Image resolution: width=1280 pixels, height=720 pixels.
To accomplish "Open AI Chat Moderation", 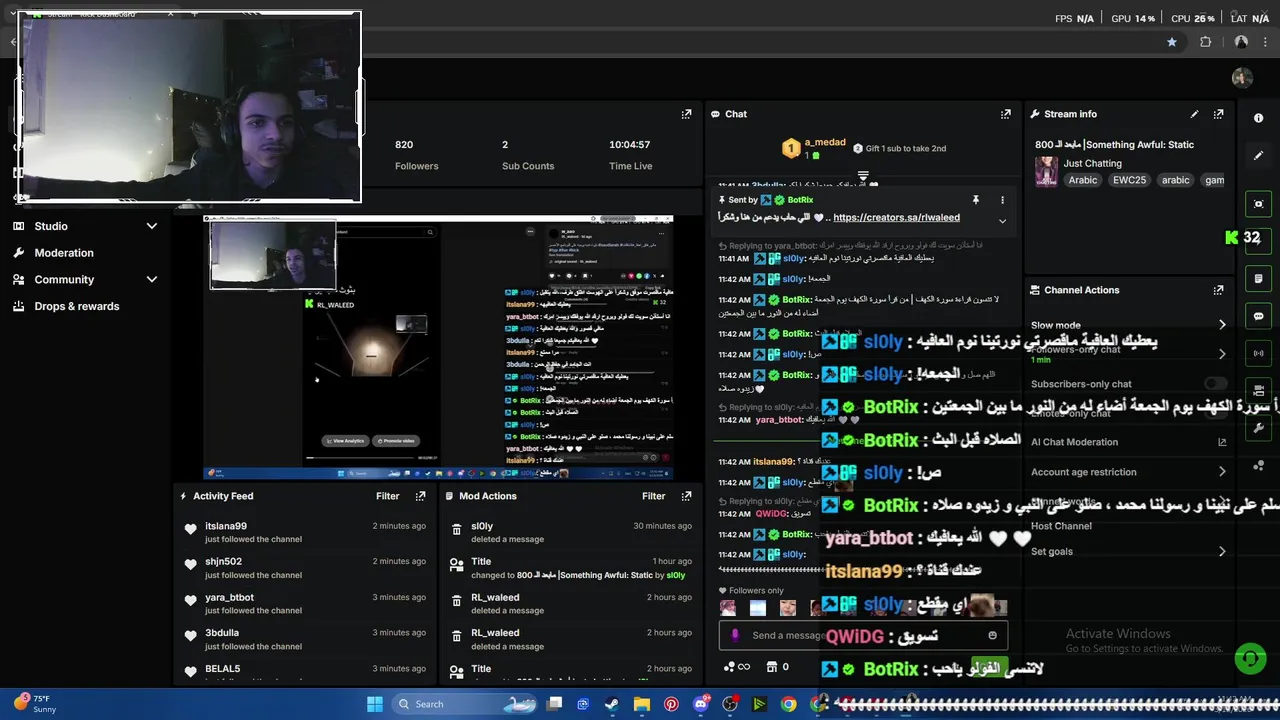I will (1074, 442).
